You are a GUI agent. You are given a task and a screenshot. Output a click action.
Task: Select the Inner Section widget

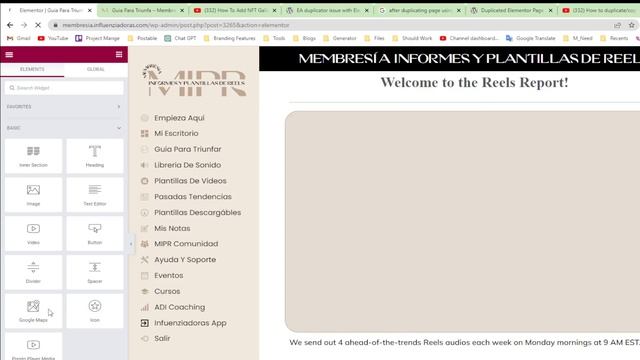pyautogui.click(x=33, y=156)
